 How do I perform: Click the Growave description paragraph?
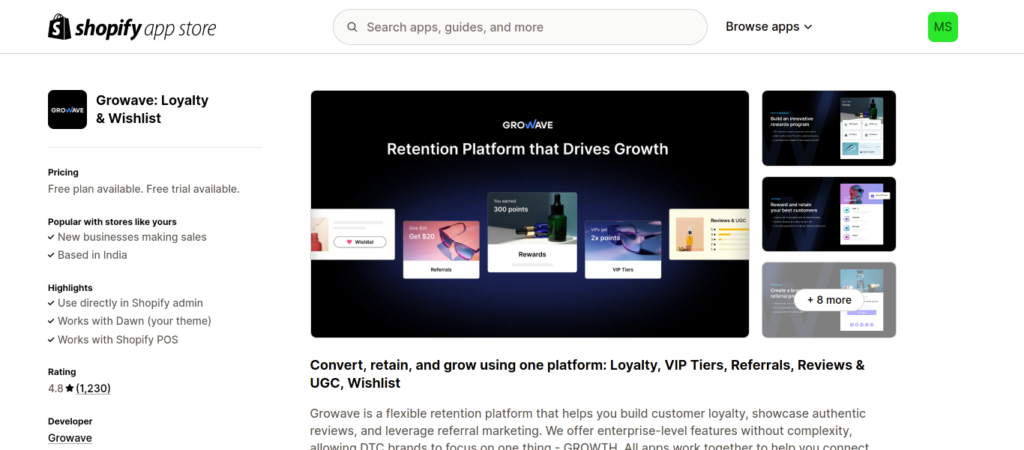point(591,430)
